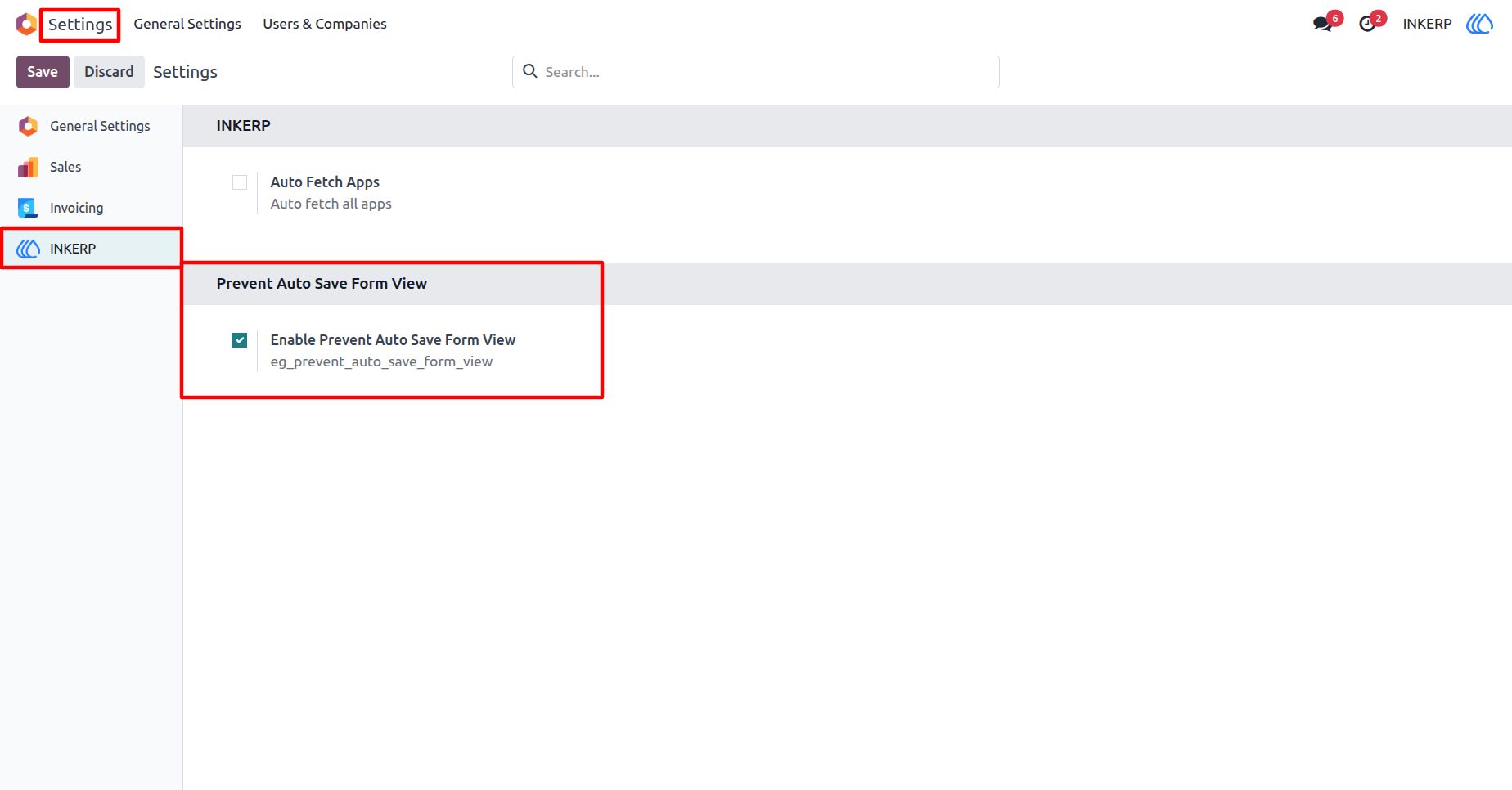Click the Auto Fetch Apps label

click(x=325, y=182)
